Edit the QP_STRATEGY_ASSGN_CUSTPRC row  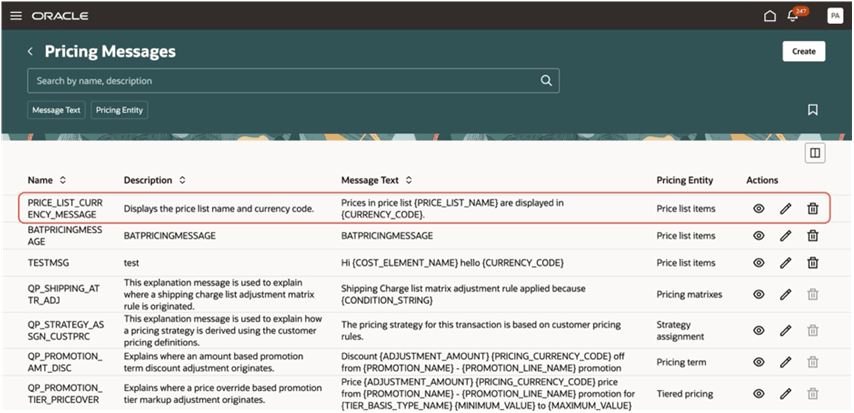(785, 330)
